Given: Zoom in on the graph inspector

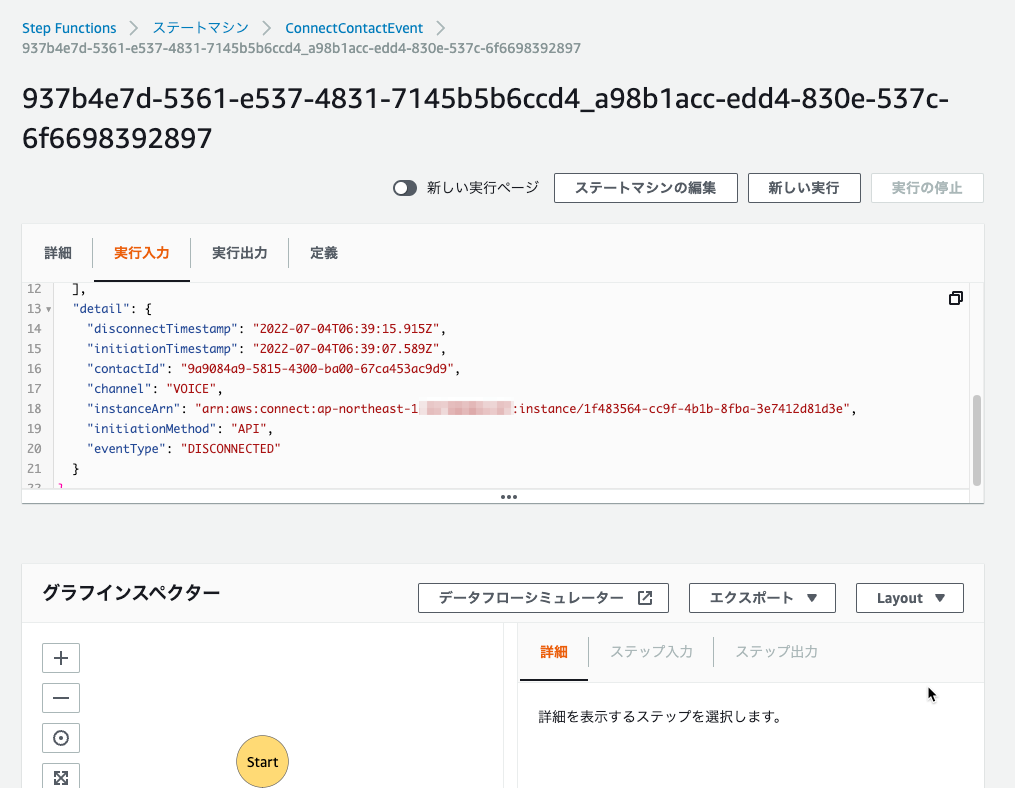Looking at the screenshot, I should [61, 658].
